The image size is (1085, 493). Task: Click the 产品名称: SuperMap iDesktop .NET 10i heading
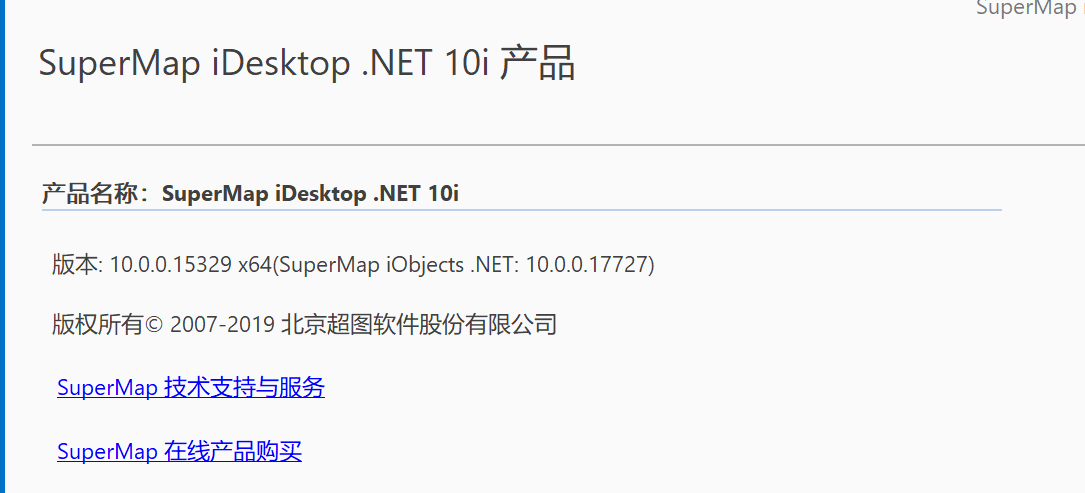coord(250,194)
